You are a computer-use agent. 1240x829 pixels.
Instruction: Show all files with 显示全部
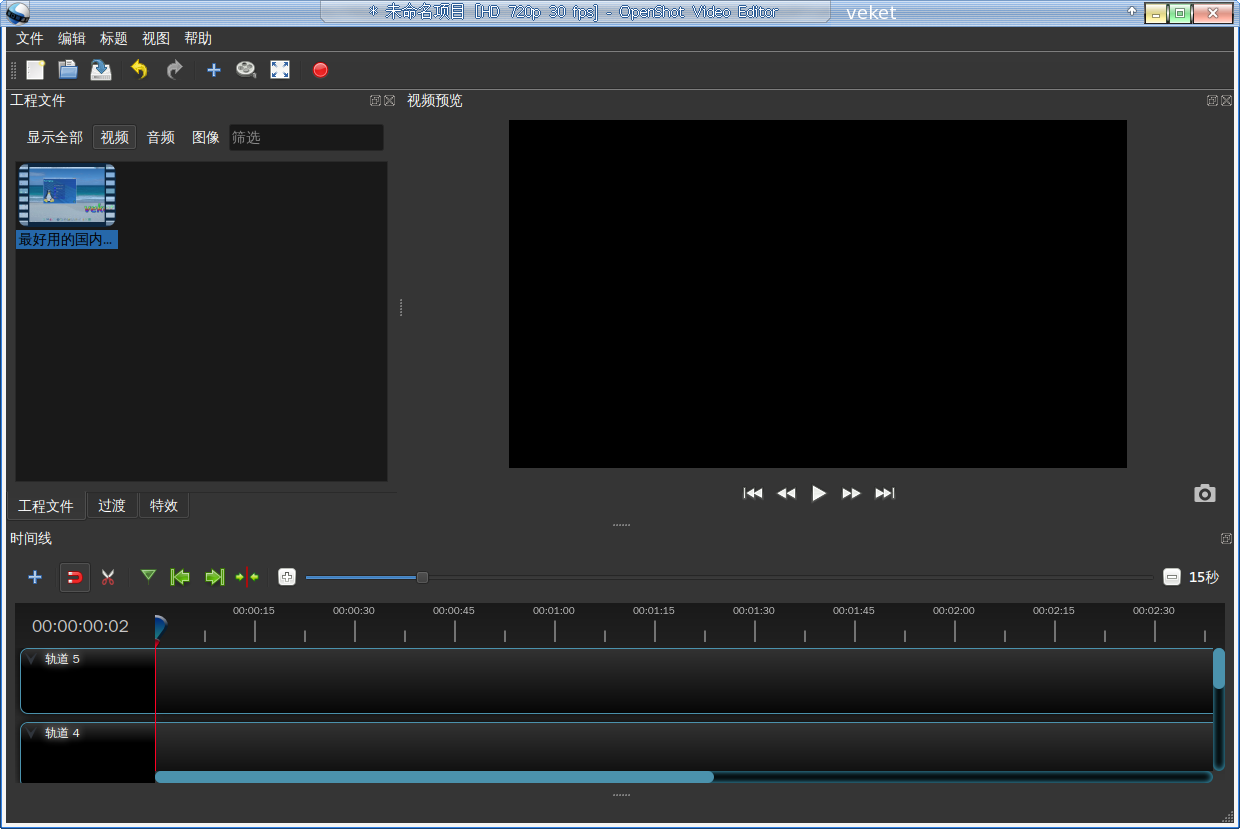pos(55,138)
